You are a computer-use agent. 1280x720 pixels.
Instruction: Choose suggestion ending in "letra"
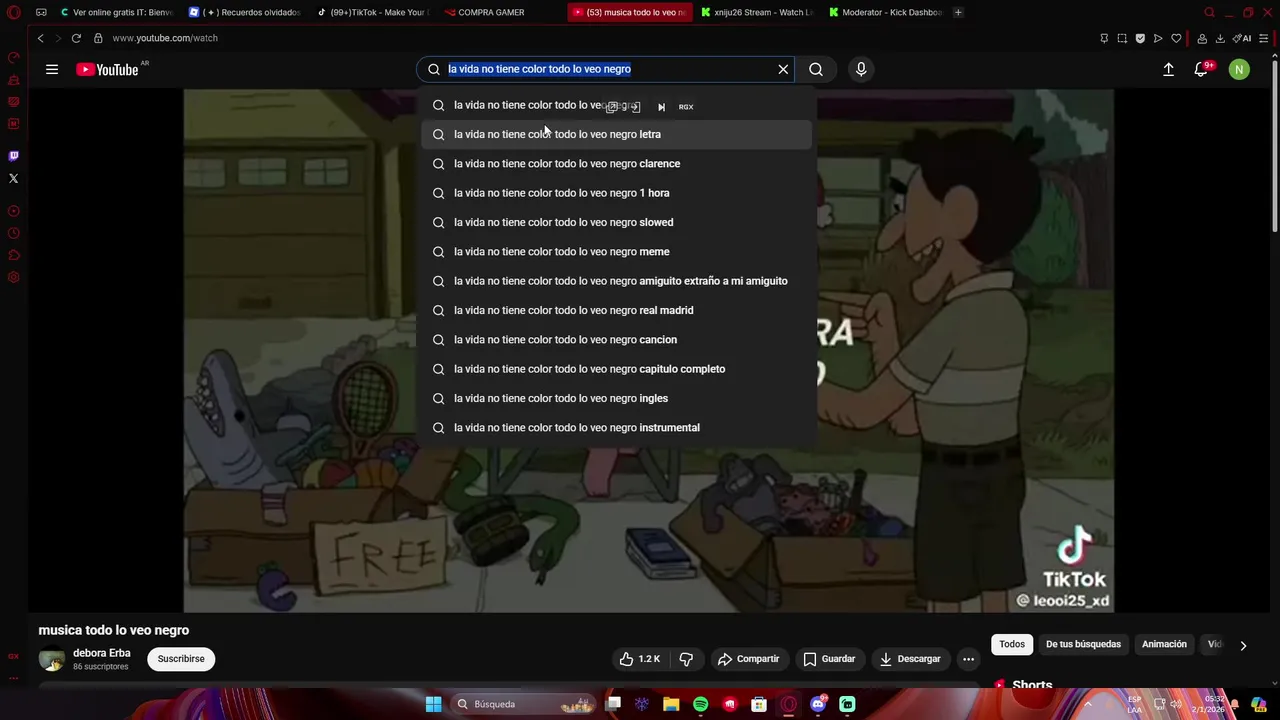click(x=616, y=134)
